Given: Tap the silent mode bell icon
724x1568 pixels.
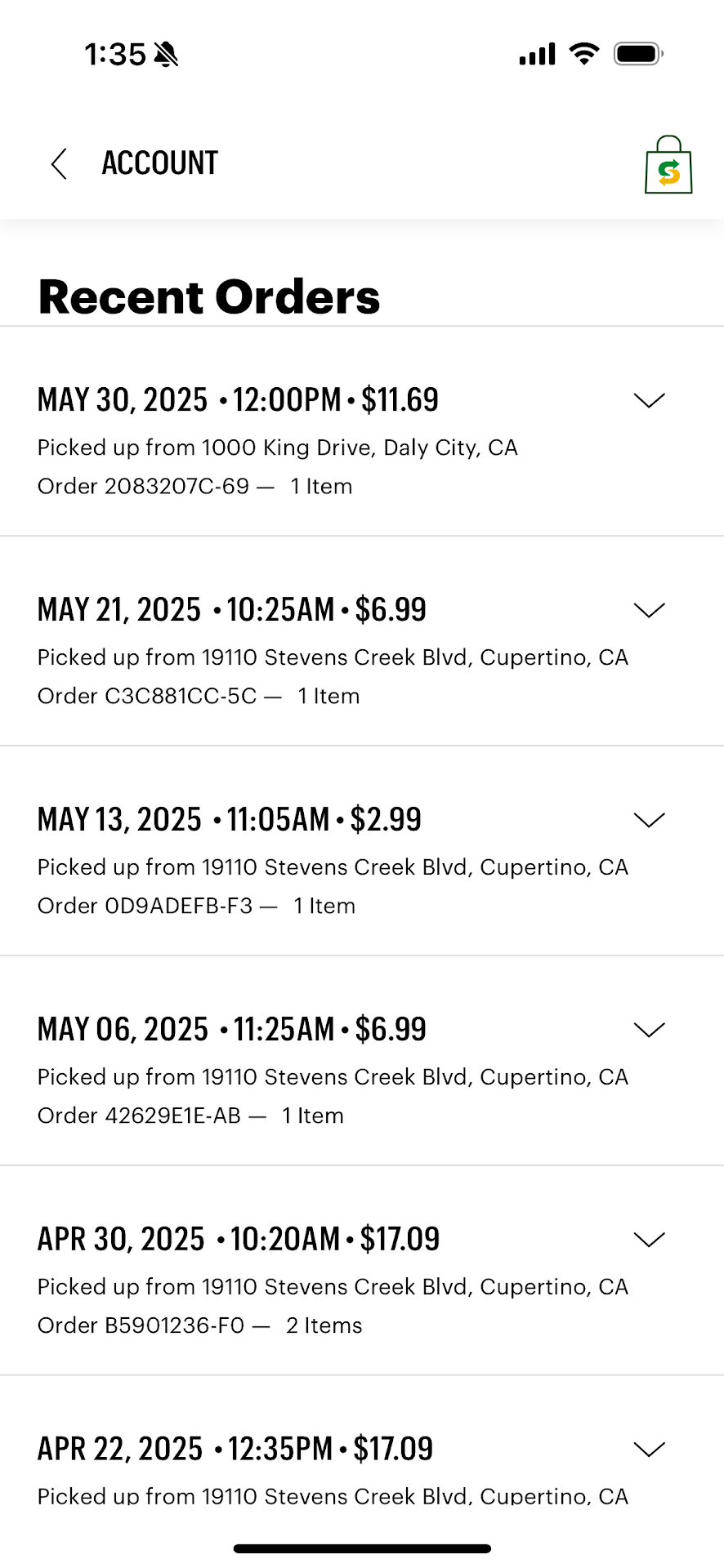Looking at the screenshot, I should [166, 55].
